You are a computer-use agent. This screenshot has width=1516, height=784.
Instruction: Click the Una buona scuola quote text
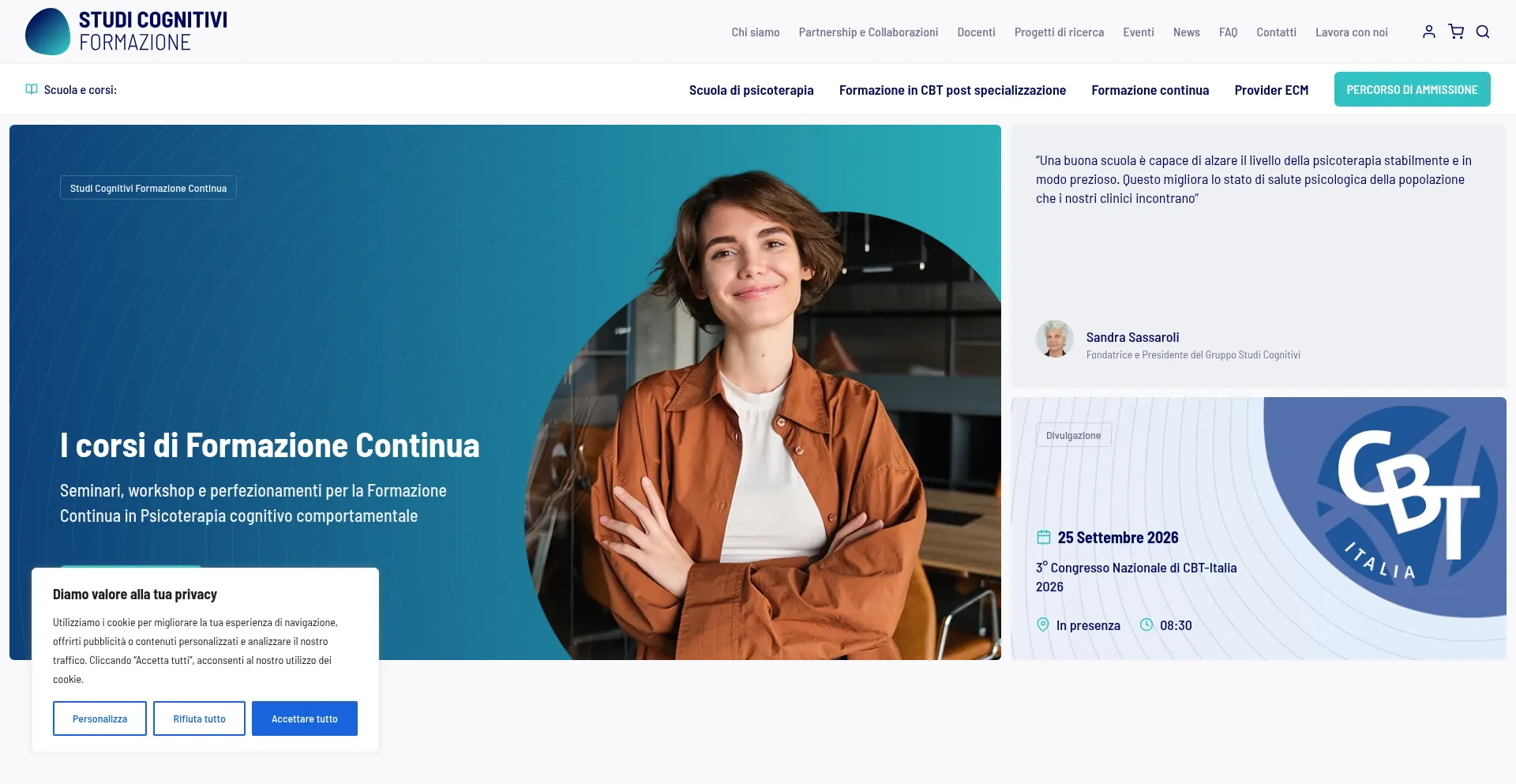click(1254, 179)
